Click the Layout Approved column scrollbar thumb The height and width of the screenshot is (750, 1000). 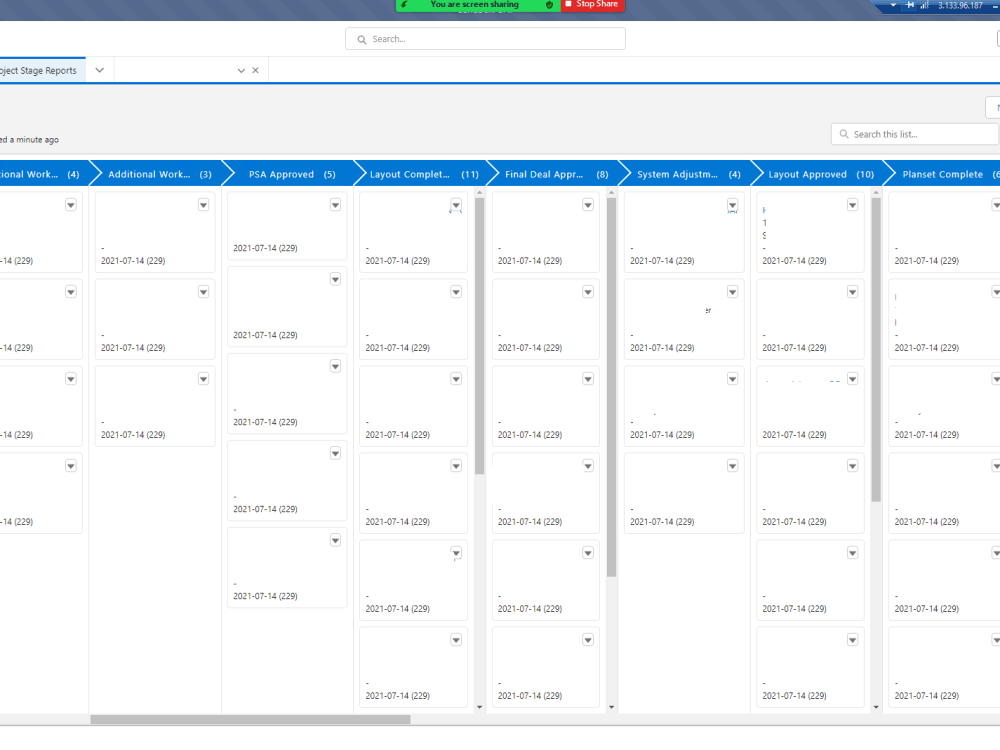[x=876, y=349]
